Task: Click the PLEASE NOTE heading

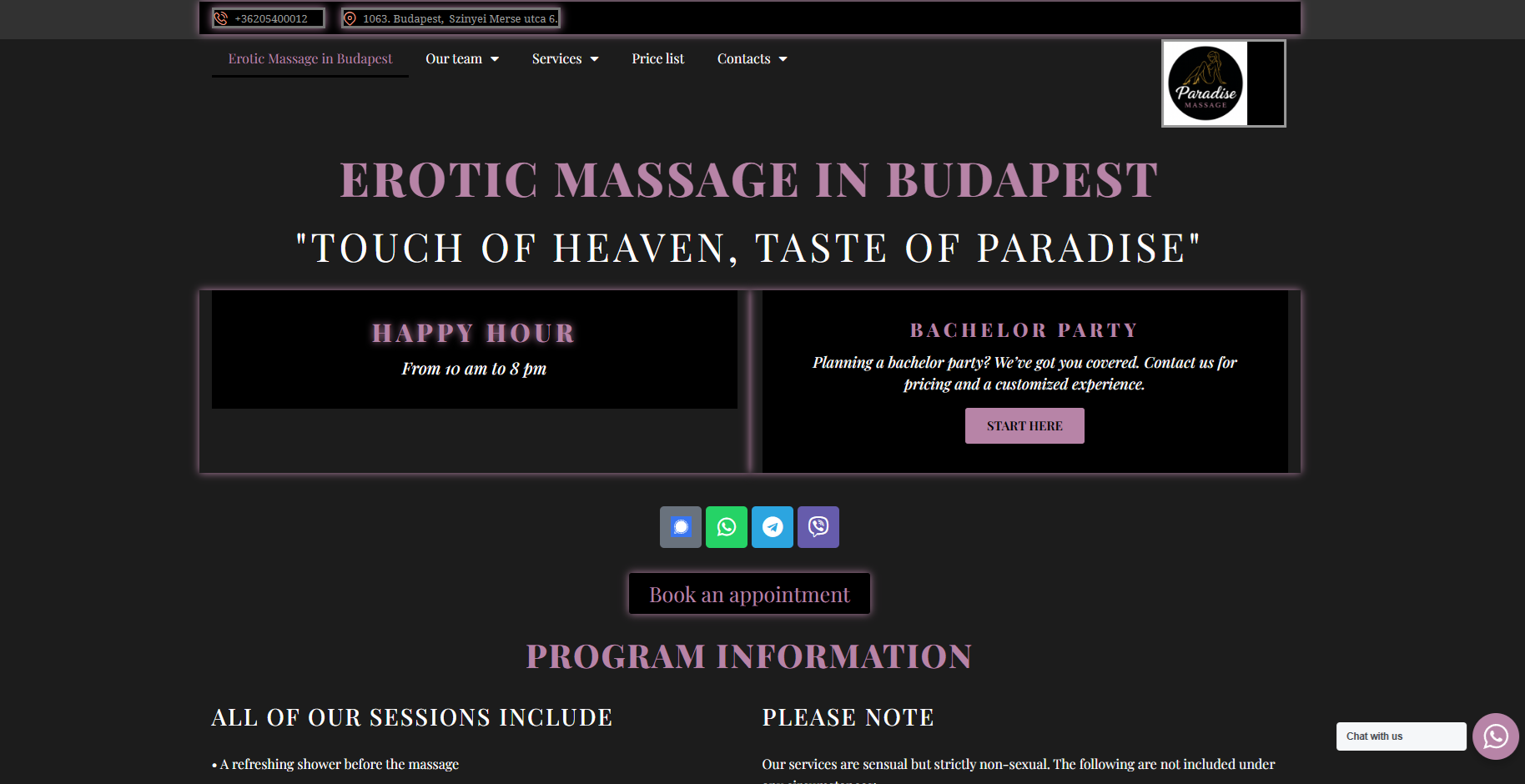Action: [848, 717]
